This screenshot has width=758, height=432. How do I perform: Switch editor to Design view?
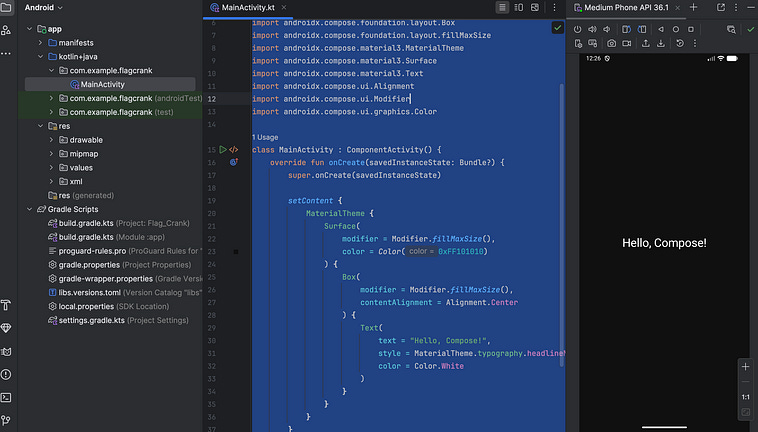535,7
